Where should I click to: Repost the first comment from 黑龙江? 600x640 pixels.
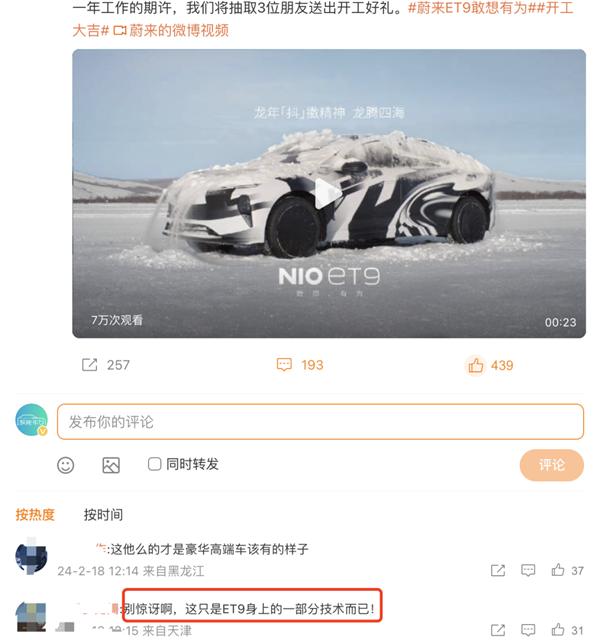tap(498, 570)
